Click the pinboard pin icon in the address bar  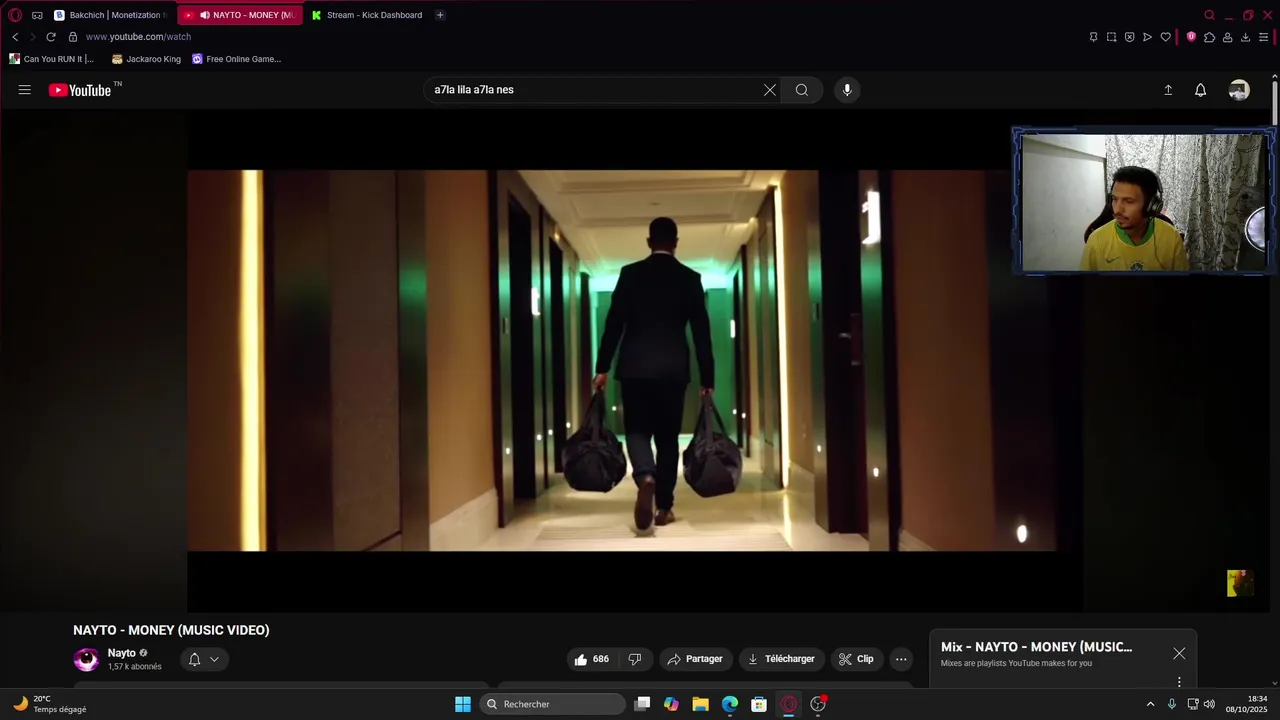tap(1093, 37)
